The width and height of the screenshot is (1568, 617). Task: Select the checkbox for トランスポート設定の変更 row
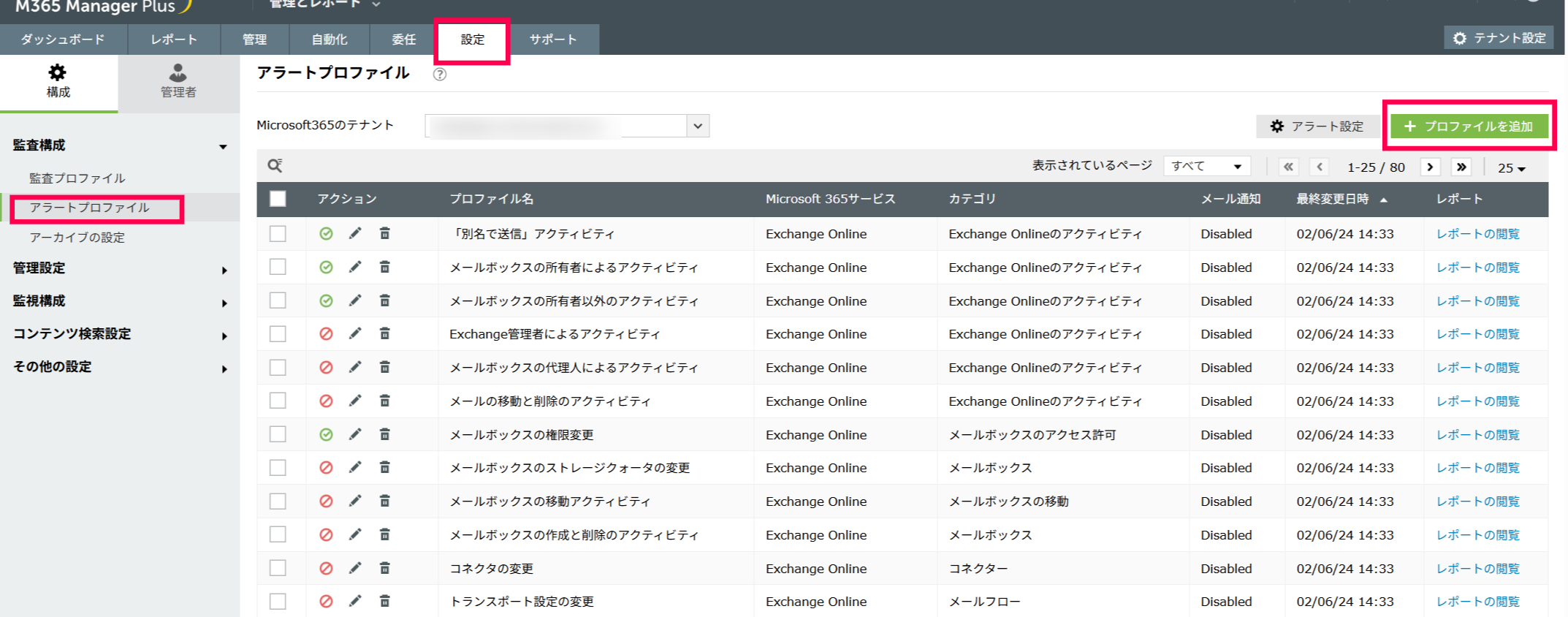278,601
